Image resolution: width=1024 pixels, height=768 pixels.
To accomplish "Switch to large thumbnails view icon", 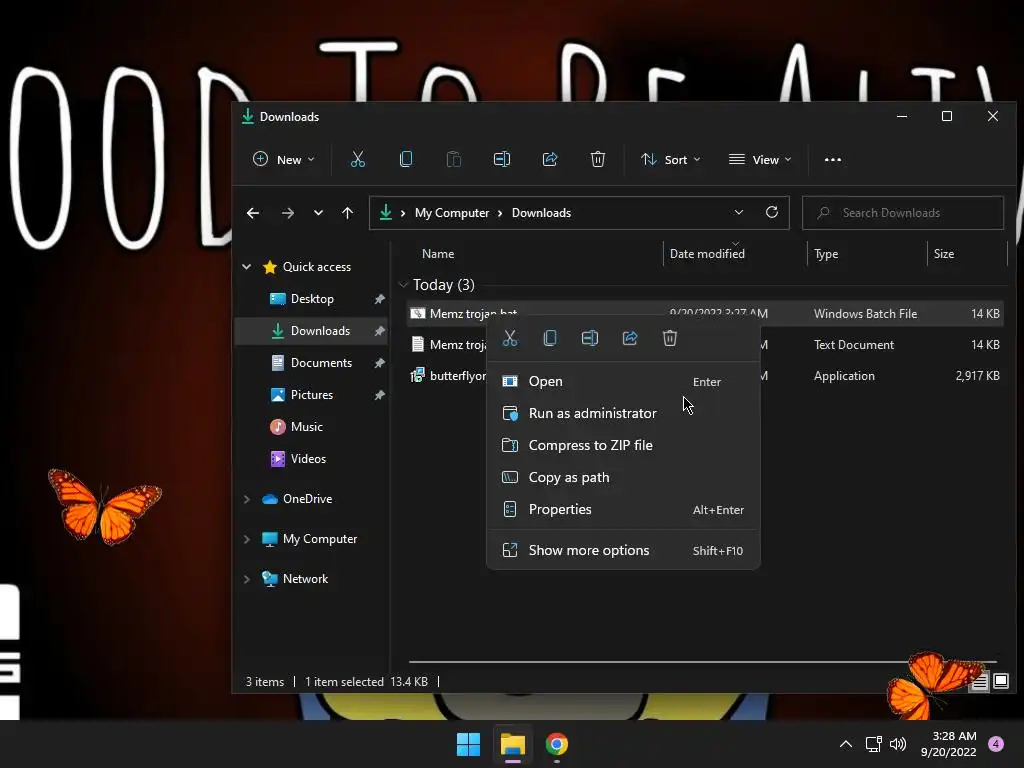I will tap(1001, 682).
